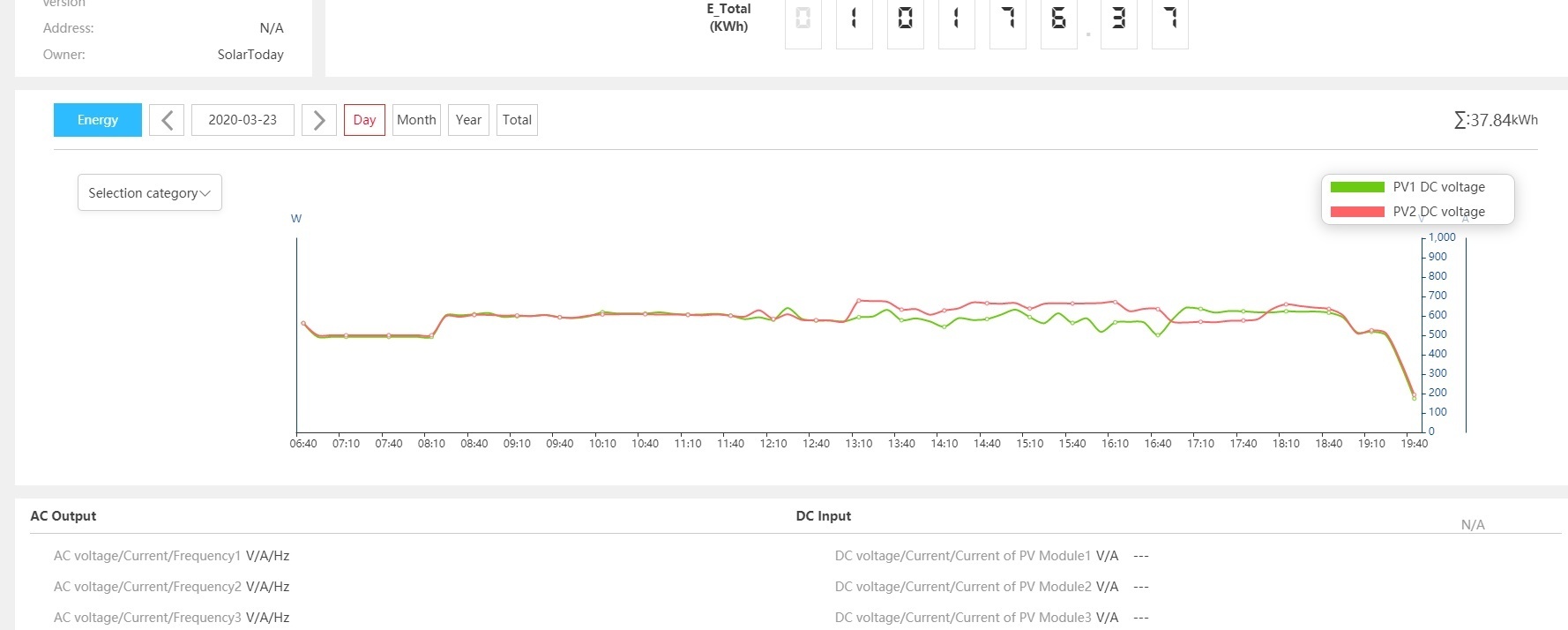Click the 16:40 dip point on green line
This screenshot has width=1568, height=630.
click(1158, 335)
